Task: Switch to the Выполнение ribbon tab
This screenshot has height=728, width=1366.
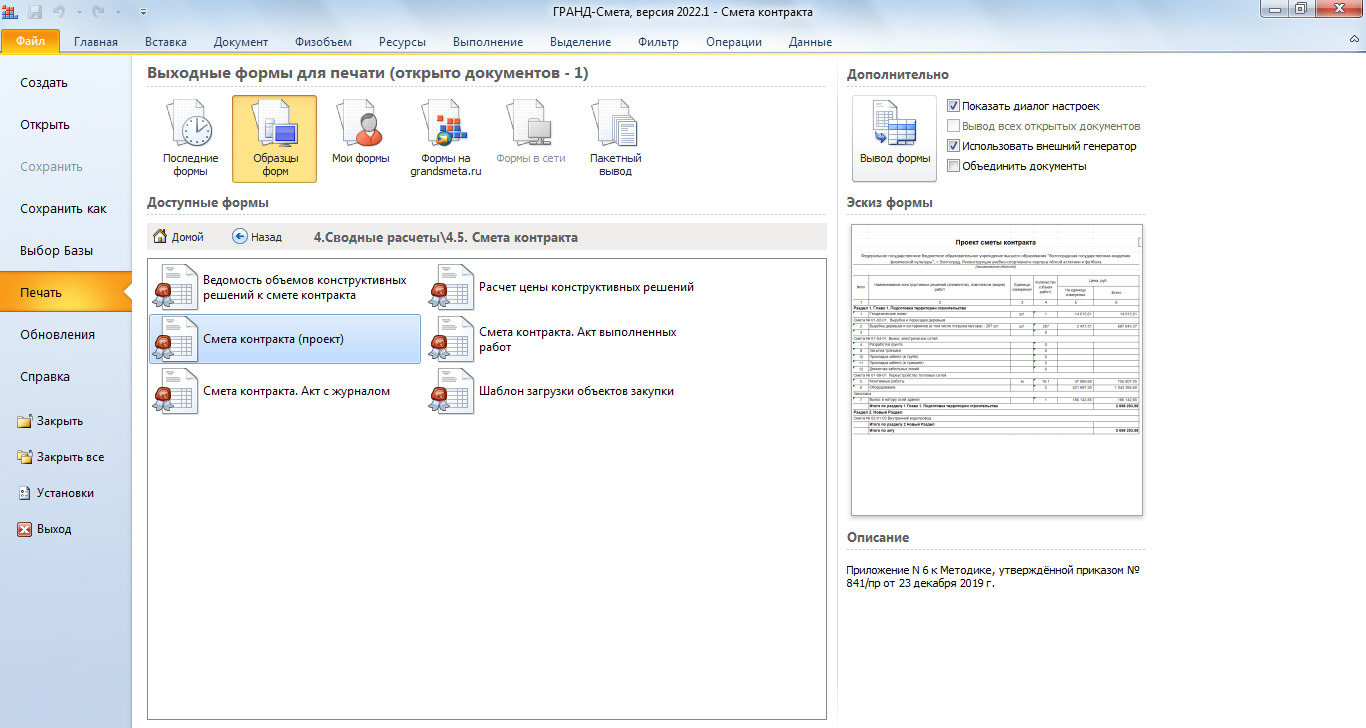Action: click(x=488, y=42)
